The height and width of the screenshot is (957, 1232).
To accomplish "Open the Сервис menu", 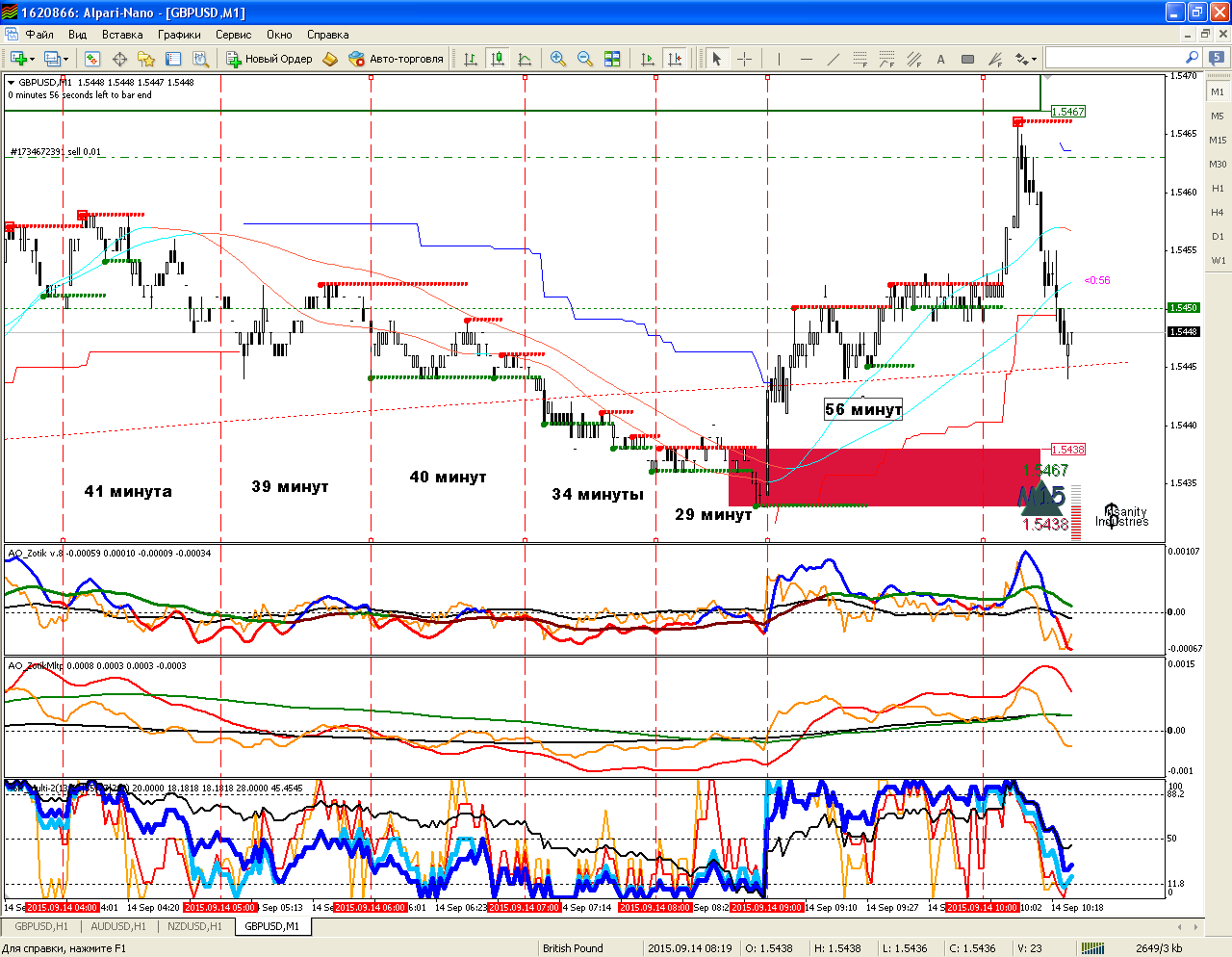I will (x=233, y=35).
